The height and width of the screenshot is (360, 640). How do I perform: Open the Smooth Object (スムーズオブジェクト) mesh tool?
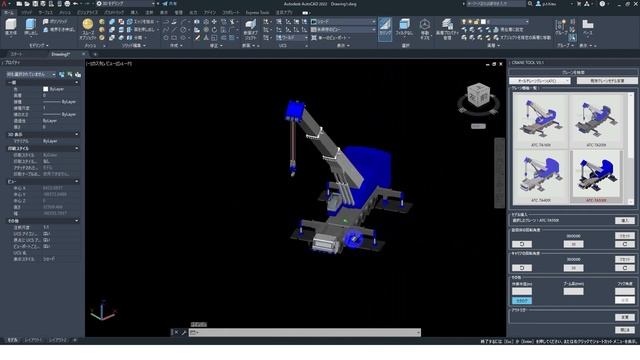(88, 29)
